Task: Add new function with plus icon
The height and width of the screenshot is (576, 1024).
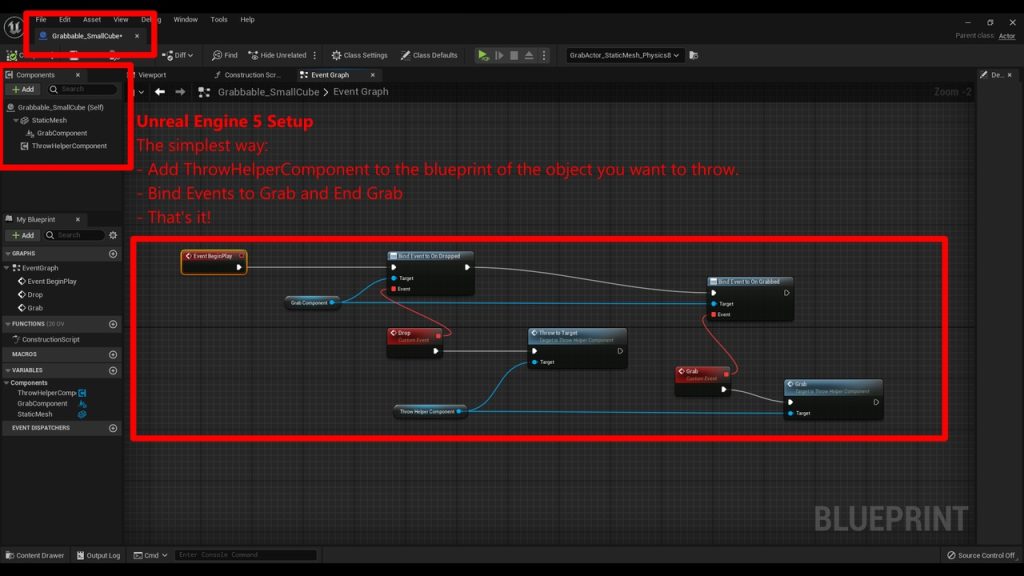Action: point(113,324)
